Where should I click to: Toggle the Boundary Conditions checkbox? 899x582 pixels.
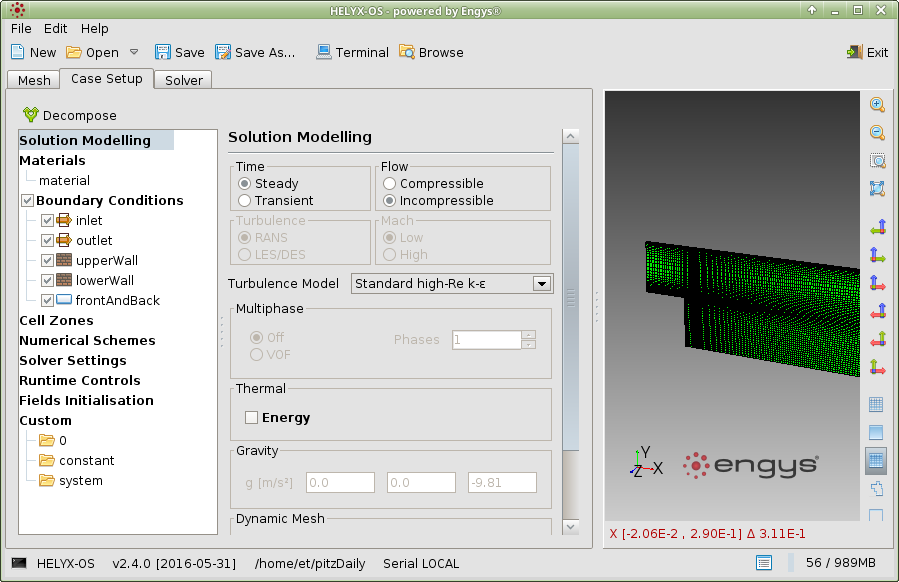(x=27, y=201)
